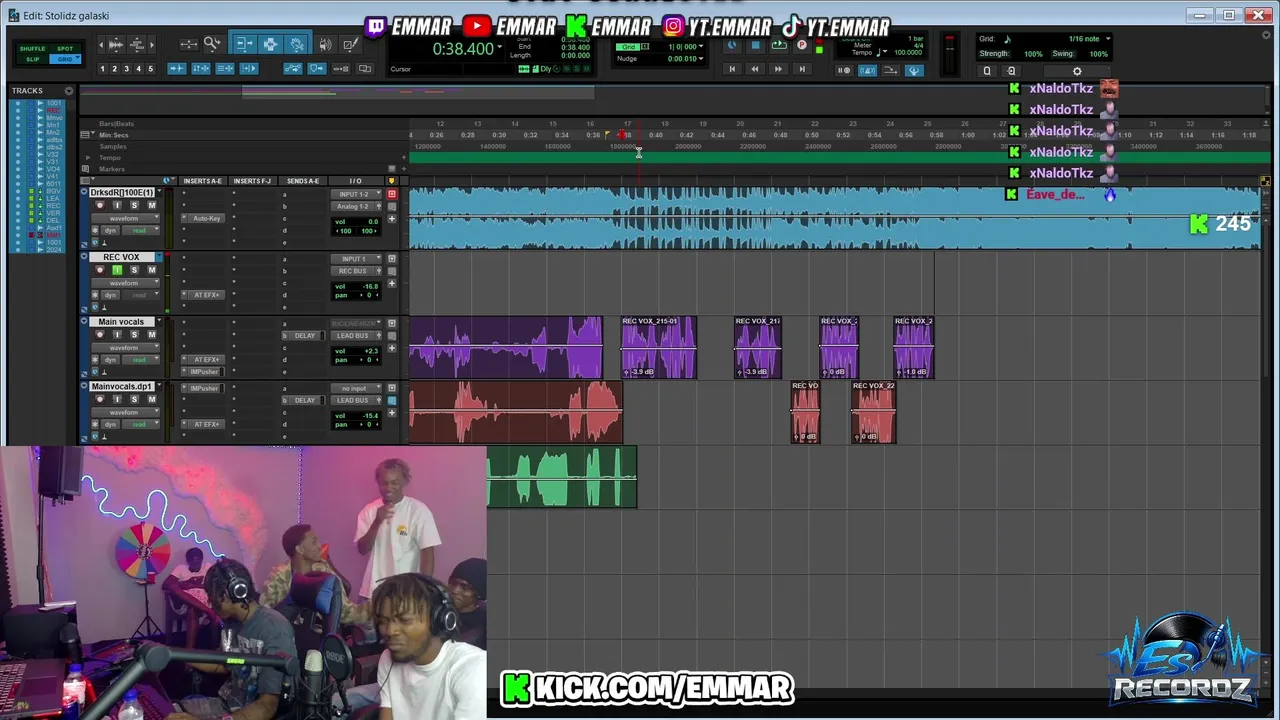Open LEAD BUS output on Mainvocals.dp1
Viewport: 1280px width, 720px height.
[355, 400]
